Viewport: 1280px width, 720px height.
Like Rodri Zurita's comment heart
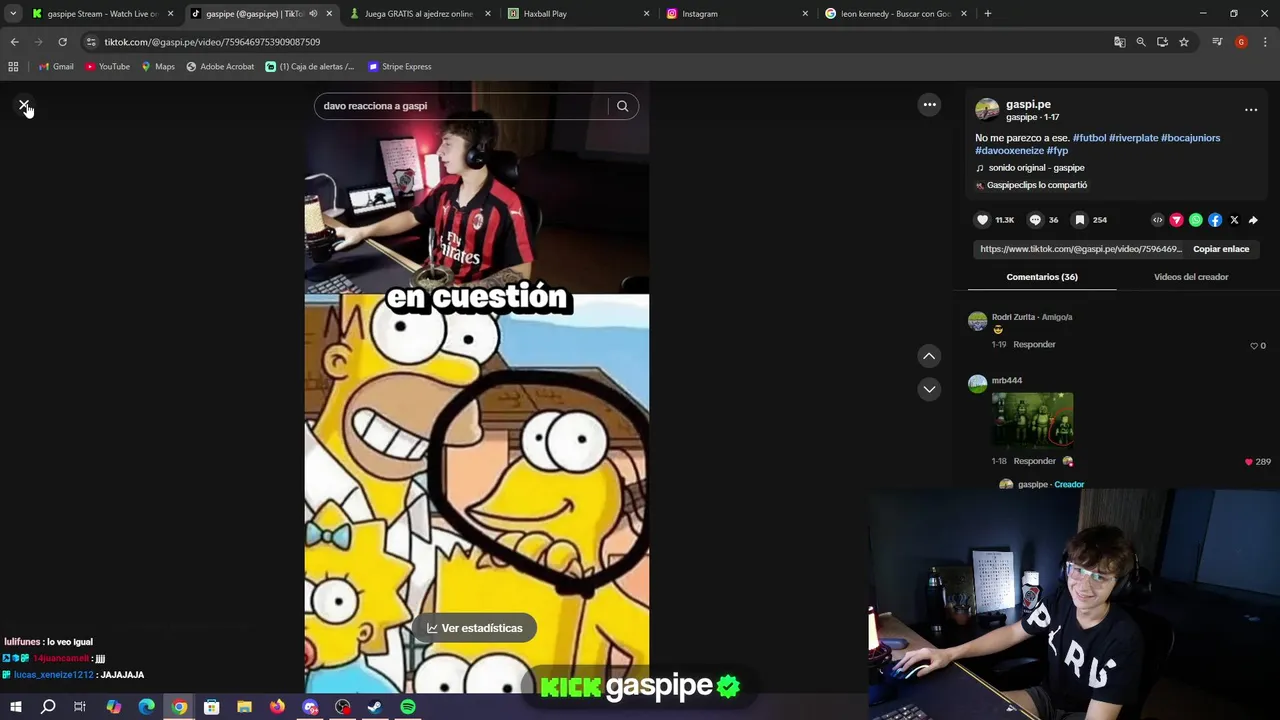tap(1254, 346)
